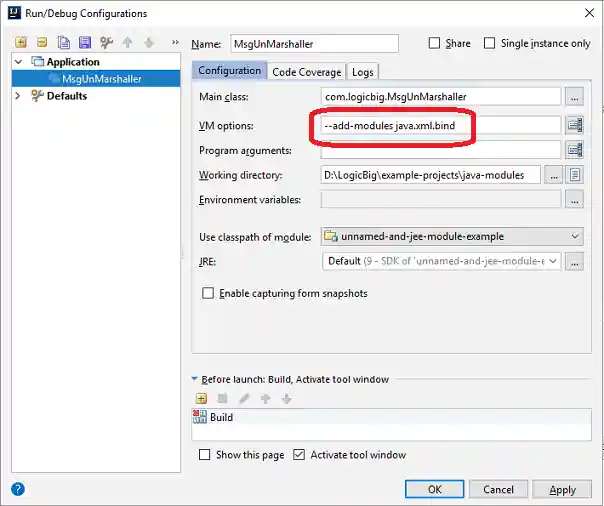Browse for alternative JRE
Screen dimensions: 604x506
(574, 261)
